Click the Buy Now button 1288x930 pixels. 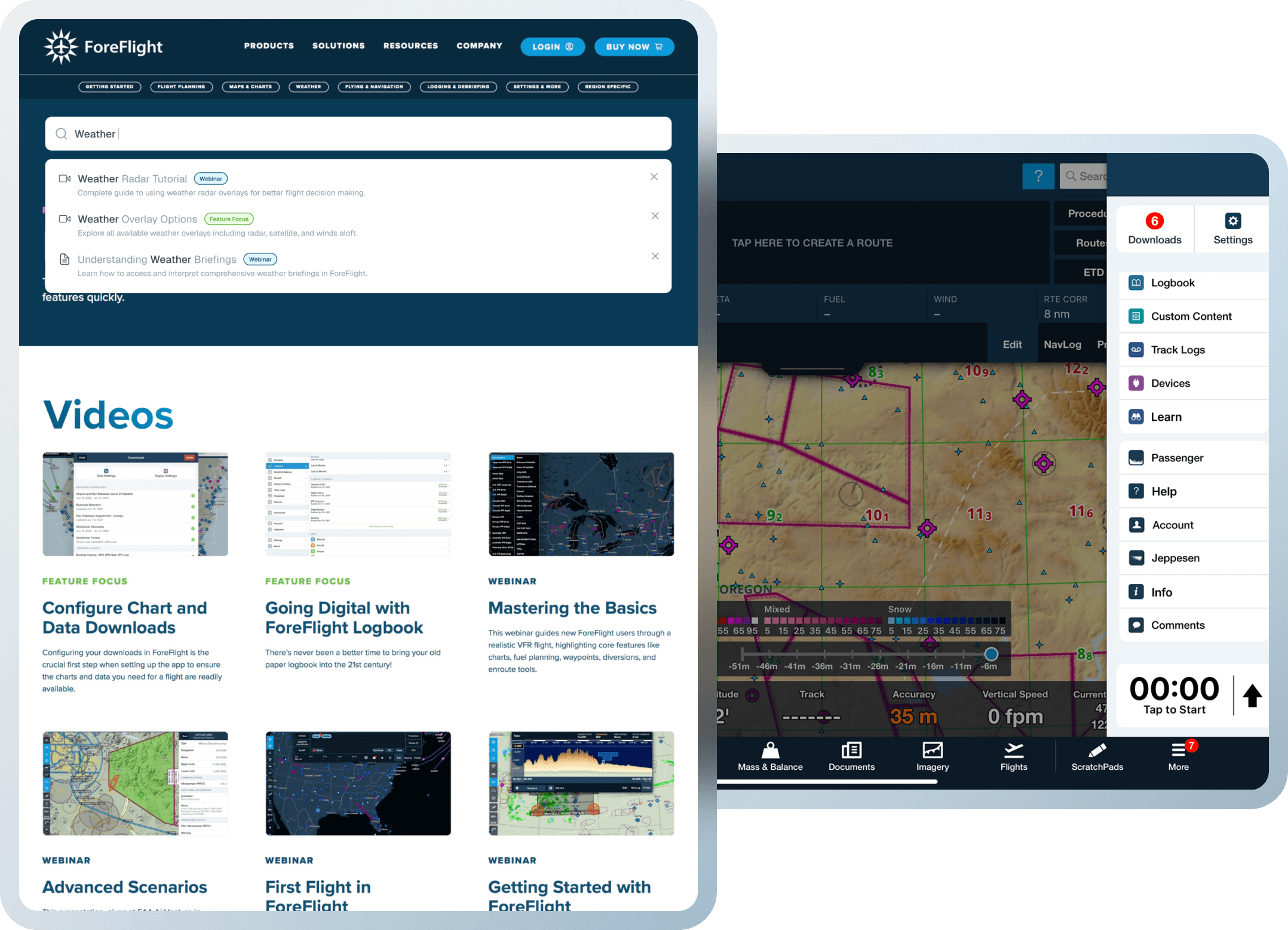[x=634, y=47]
